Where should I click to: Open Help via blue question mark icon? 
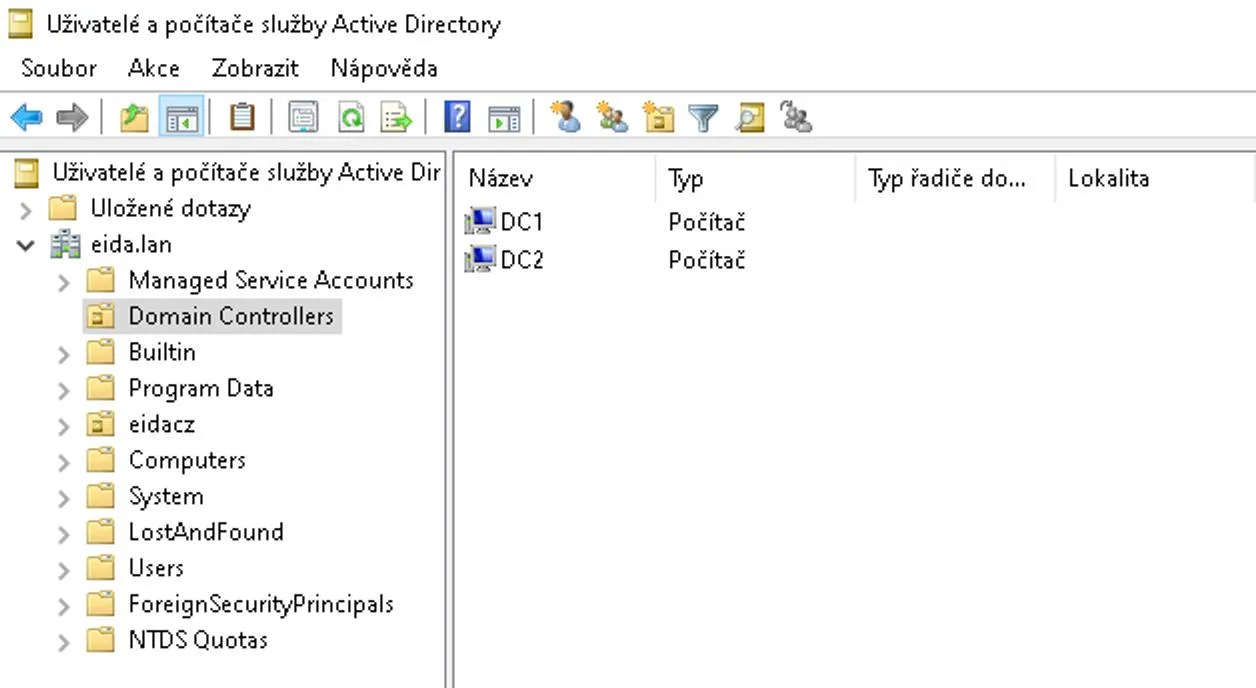457,118
